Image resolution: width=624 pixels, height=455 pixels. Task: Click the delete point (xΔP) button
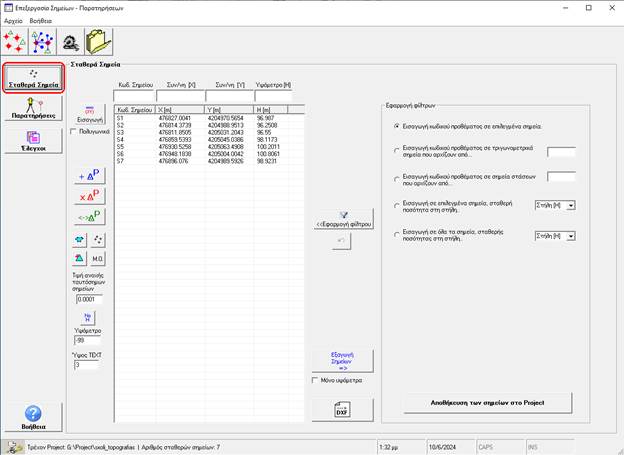point(89,195)
